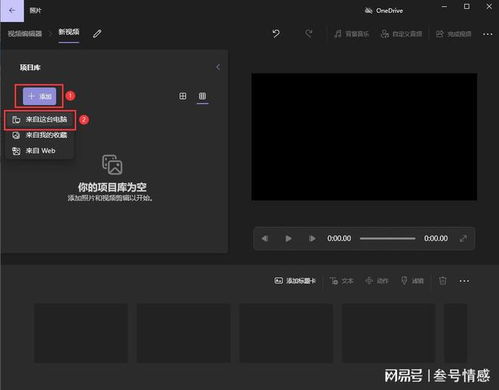Click the undo arrow icon

tap(276, 33)
